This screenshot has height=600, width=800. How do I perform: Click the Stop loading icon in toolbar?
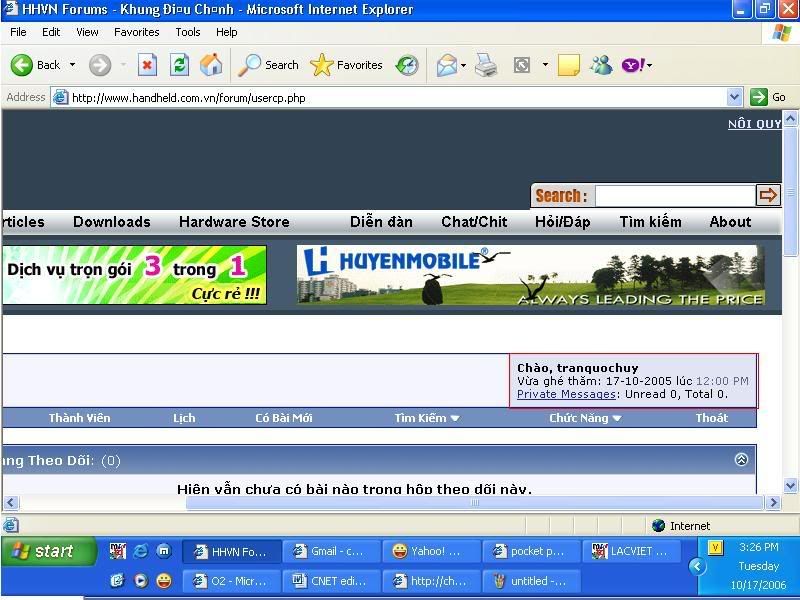(147, 65)
